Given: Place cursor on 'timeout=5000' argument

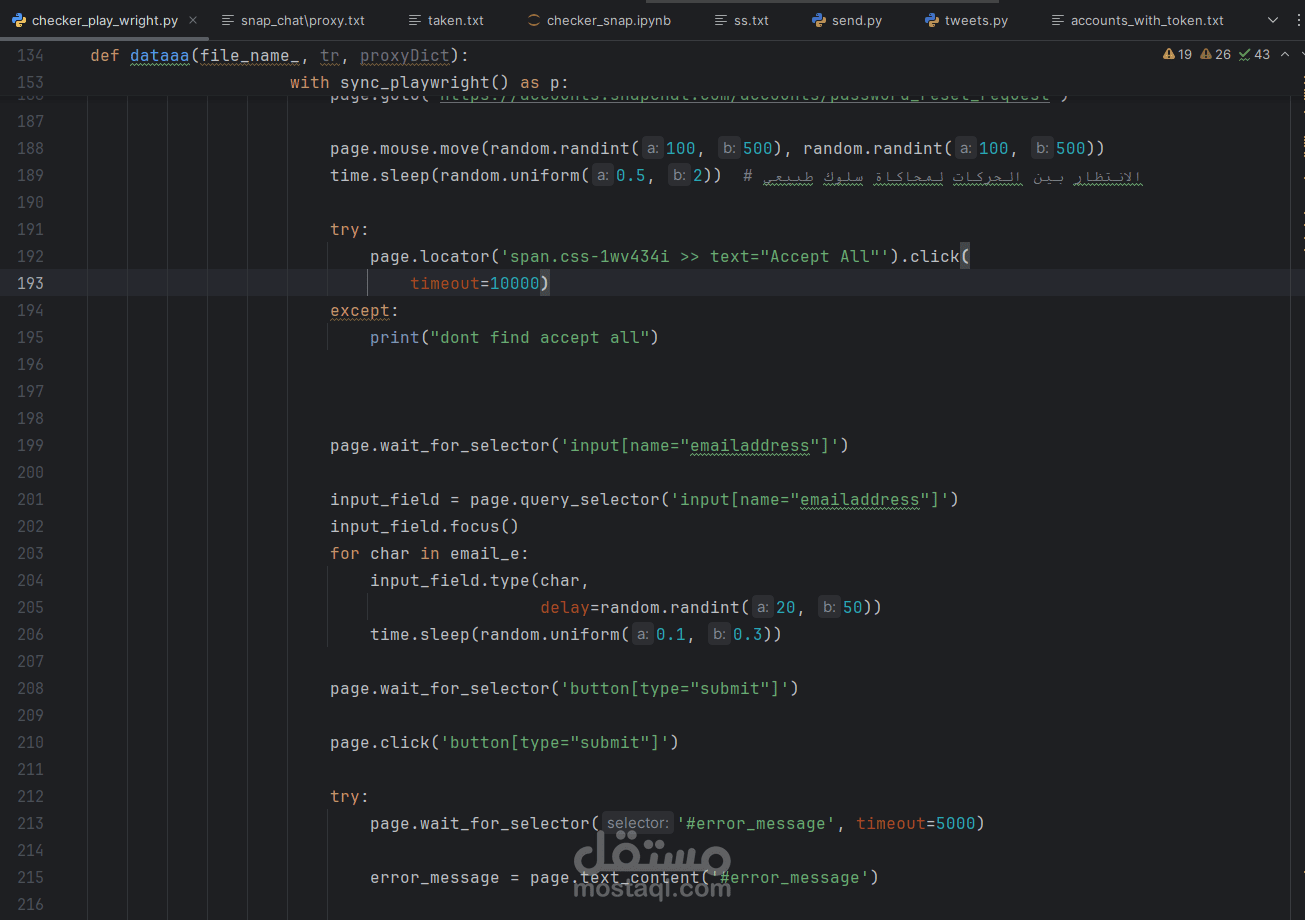Looking at the screenshot, I should click(x=915, y=823).
